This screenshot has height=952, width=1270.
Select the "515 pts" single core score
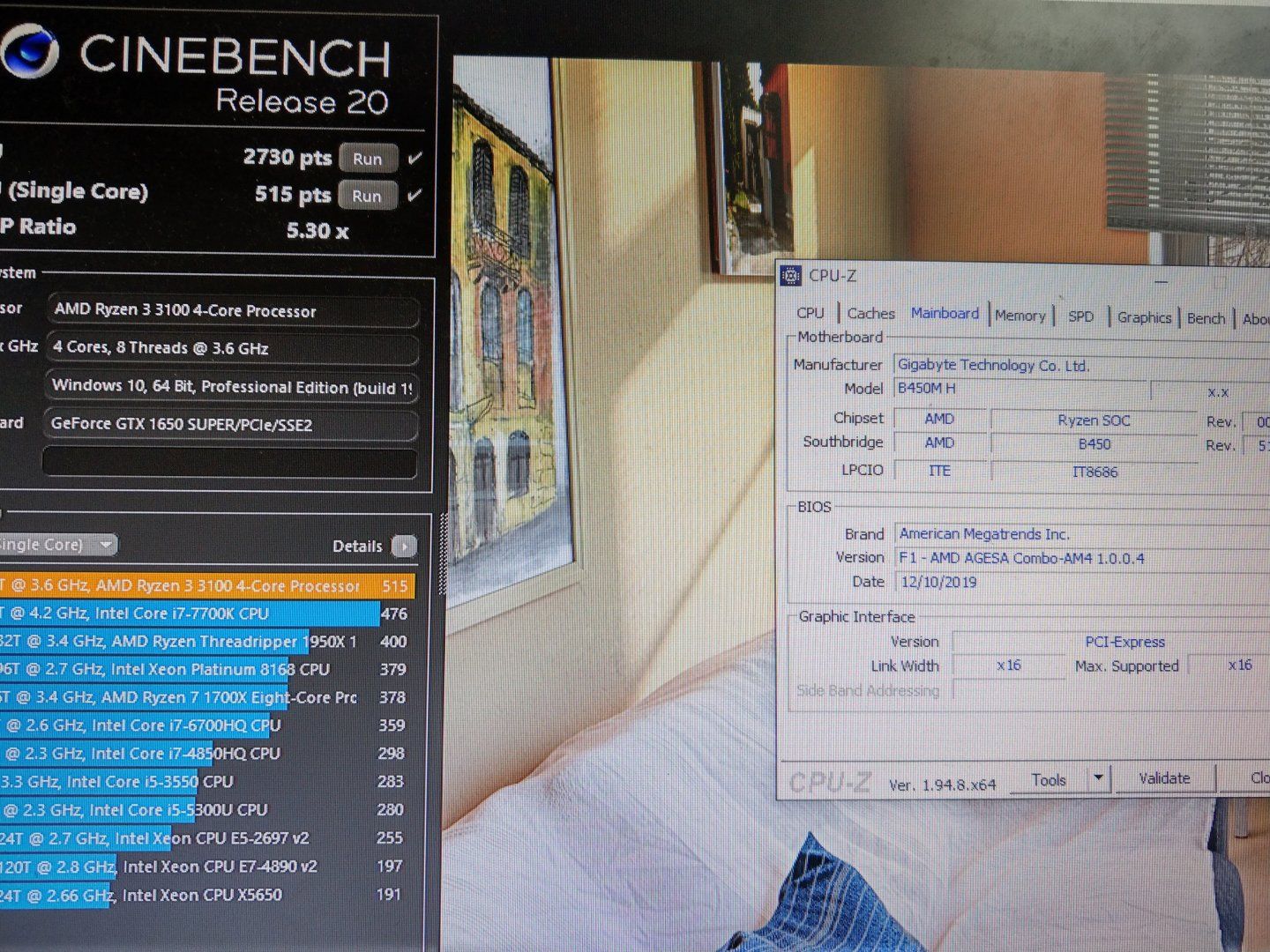293,194
